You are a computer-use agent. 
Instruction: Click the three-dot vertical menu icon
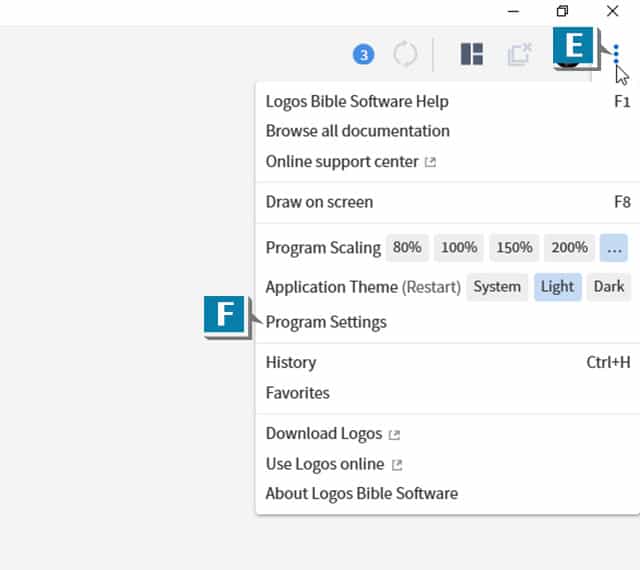[x=616, y=54]
